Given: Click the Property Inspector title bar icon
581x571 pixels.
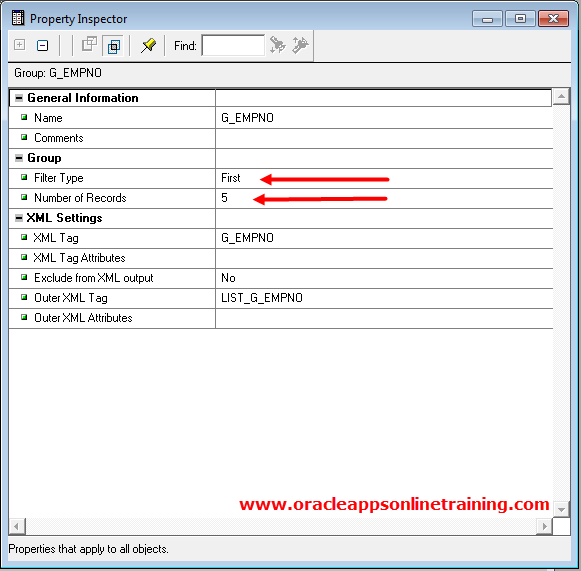Looking at the screenshot, I should (x=17, y=18).
